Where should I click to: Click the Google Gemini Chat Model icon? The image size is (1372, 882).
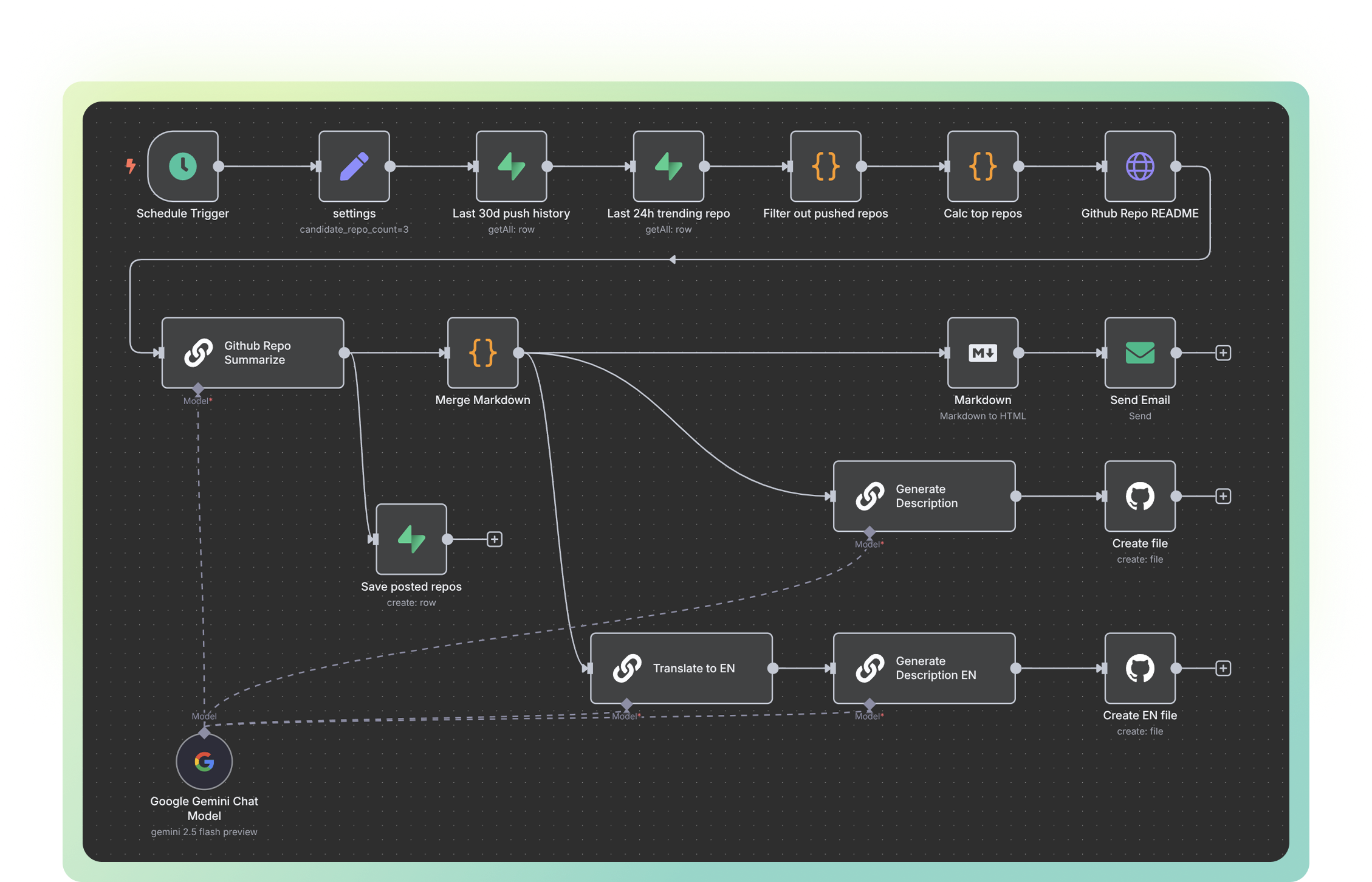coord(204,760)
